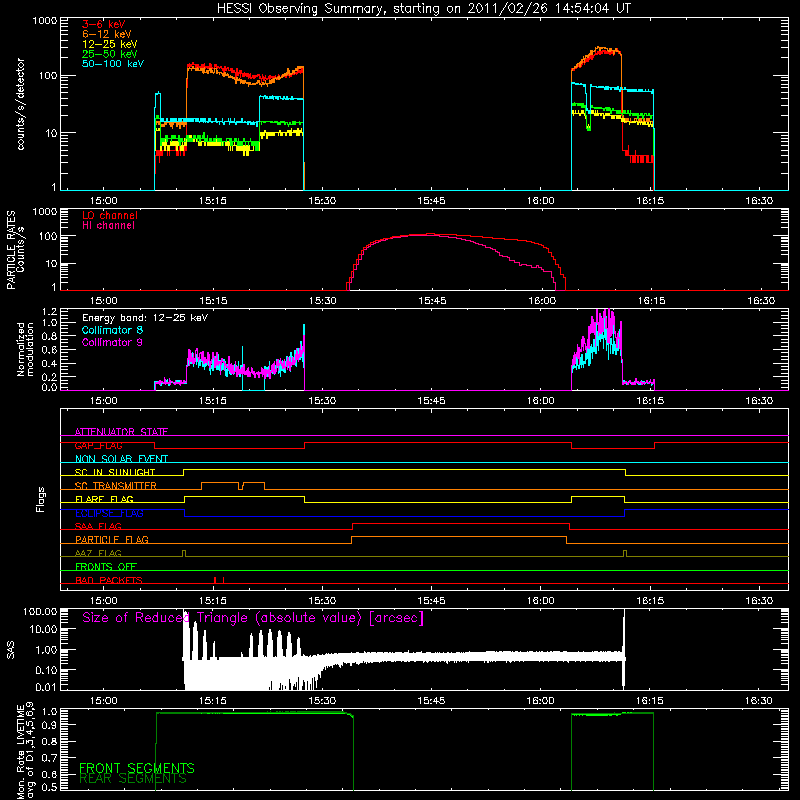This screenshot has width=800, height=800.
Task: Click the Size of Reduced Triangle caption
Action: pos(253,618)
